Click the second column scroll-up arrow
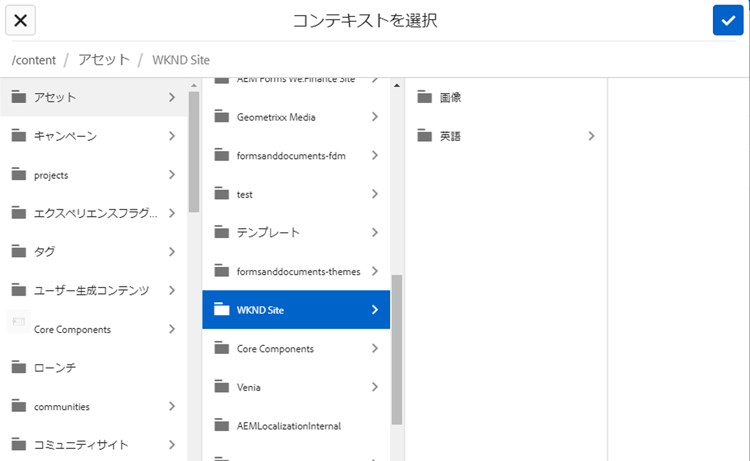Screen dimensions: 750x461 tap(397, 86)
